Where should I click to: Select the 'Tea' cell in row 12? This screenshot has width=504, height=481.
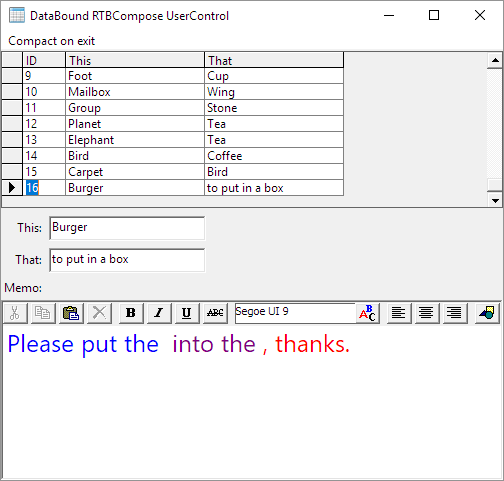click(x=274, y=124)
